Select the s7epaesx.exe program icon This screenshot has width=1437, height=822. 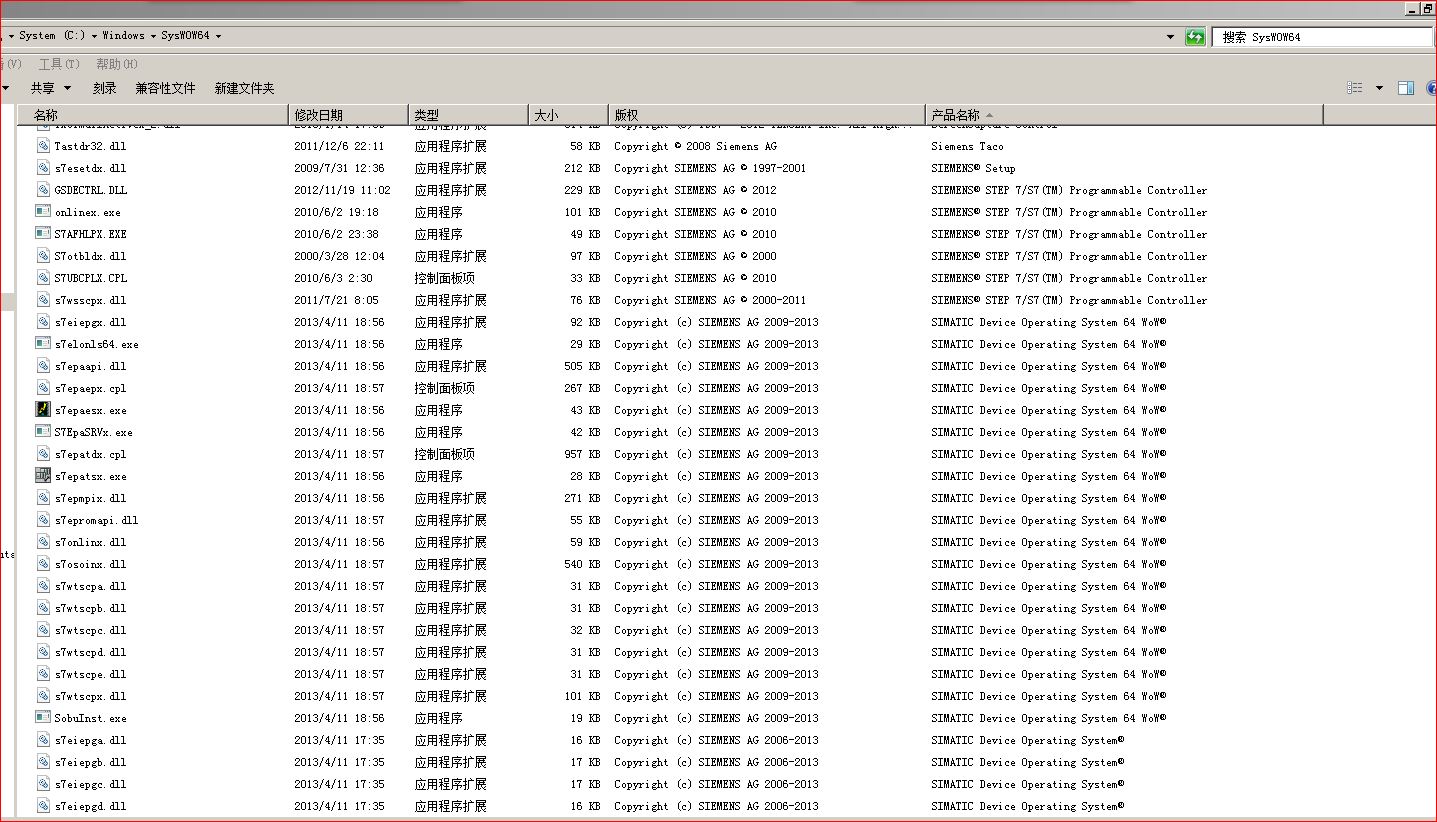click(43, 410)
